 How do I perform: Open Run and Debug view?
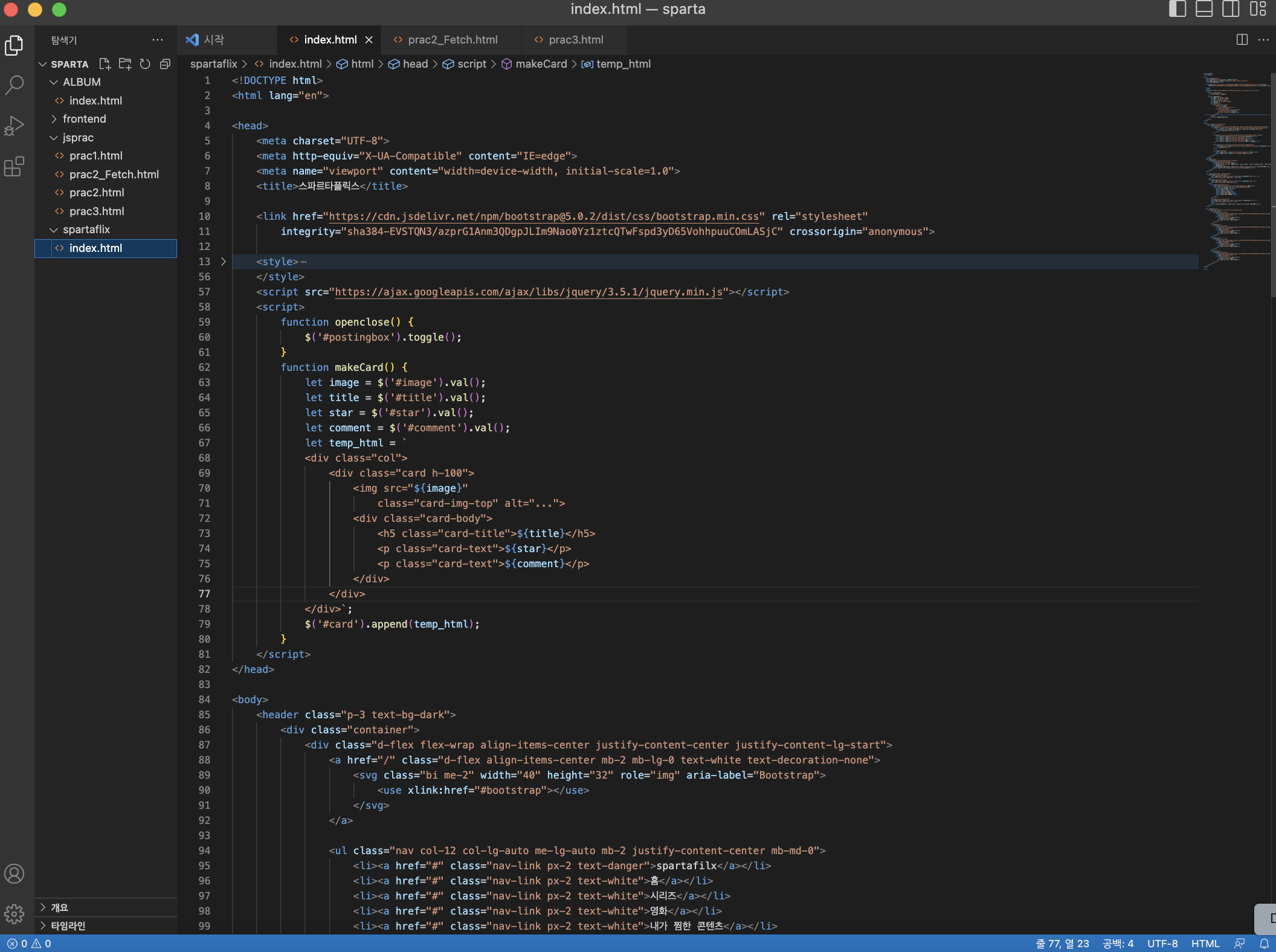pos(14,126)
